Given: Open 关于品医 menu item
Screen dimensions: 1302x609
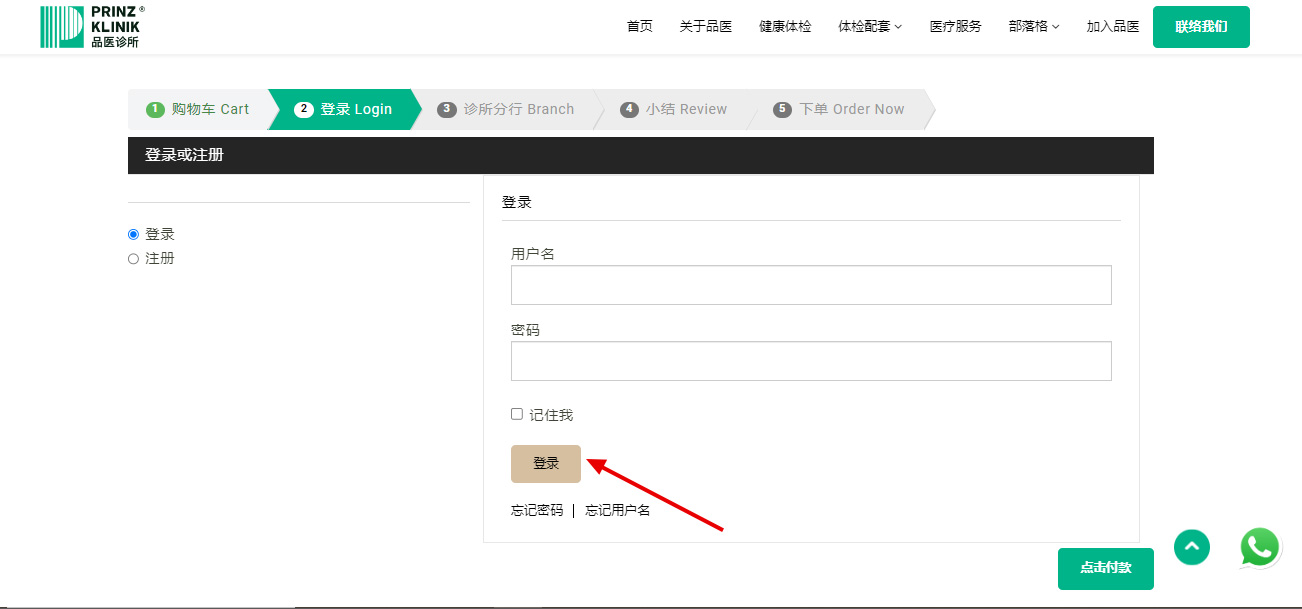Looking at the screenshot, I should [x=705, y=27].
